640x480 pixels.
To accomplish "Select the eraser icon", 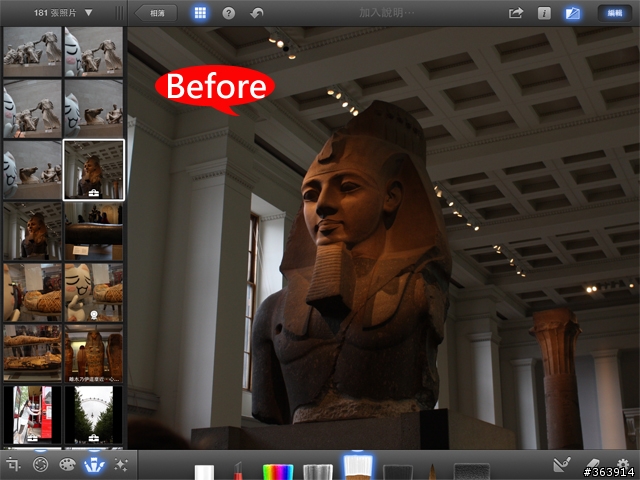I will pyautogui.click(x=592, y=465).
